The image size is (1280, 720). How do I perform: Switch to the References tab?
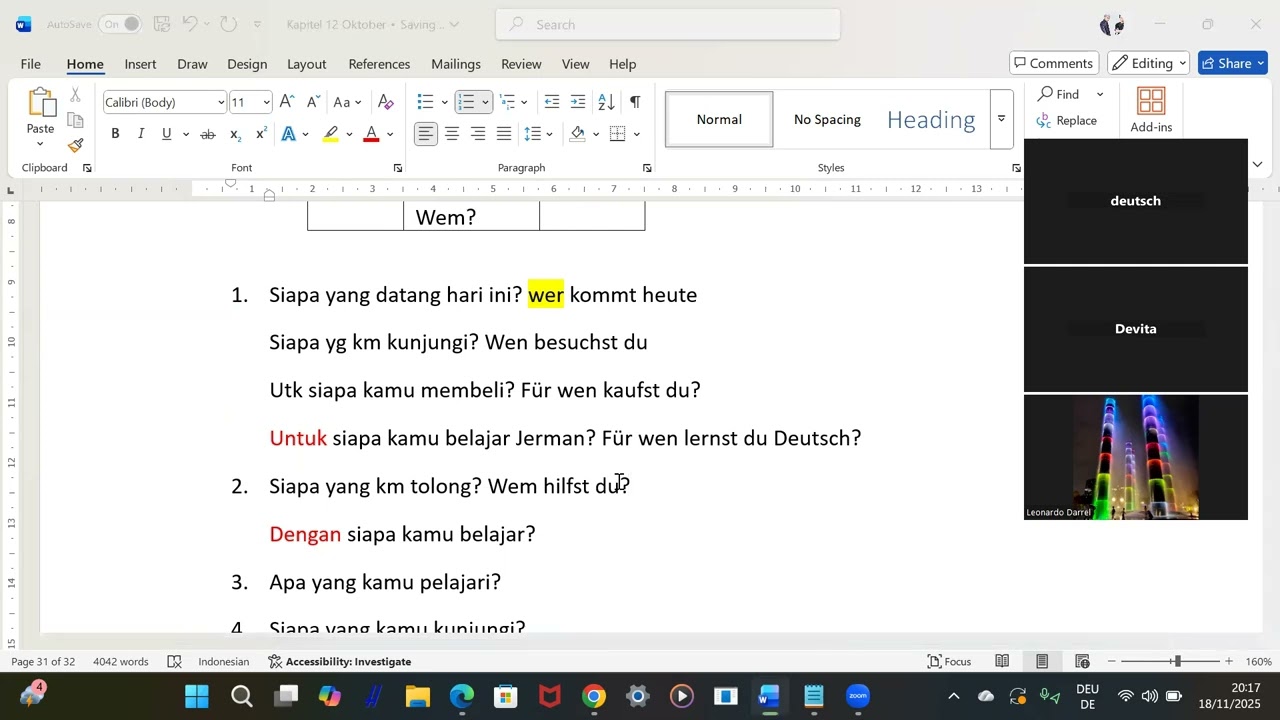(x=379, y=64)
